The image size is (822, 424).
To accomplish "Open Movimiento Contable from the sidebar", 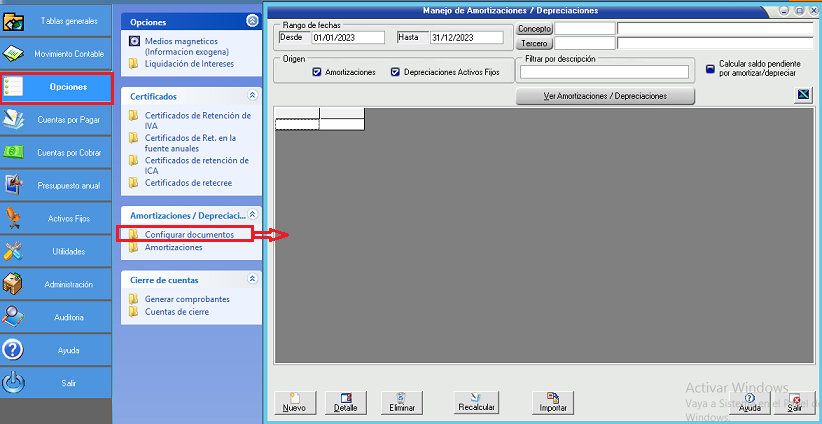I will 14,53.
